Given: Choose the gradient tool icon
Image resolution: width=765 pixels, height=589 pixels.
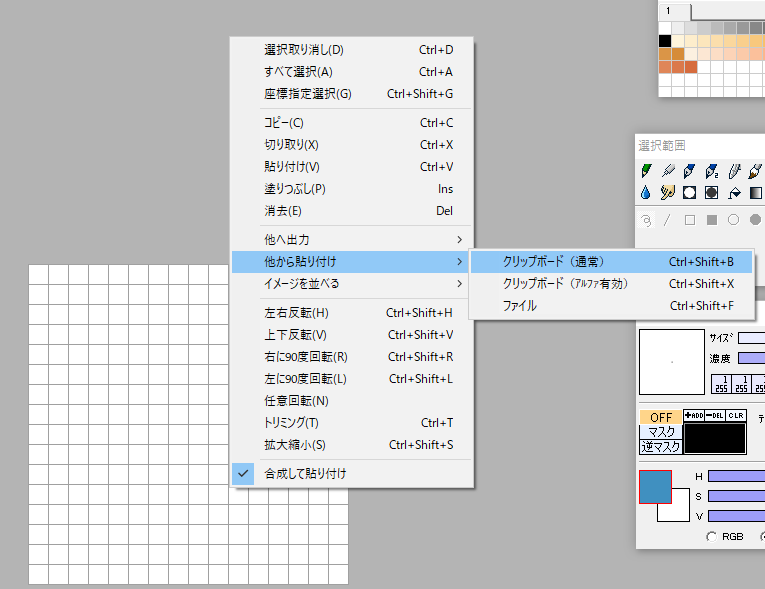Looking at the screenshot, I should tap(756, 192).
